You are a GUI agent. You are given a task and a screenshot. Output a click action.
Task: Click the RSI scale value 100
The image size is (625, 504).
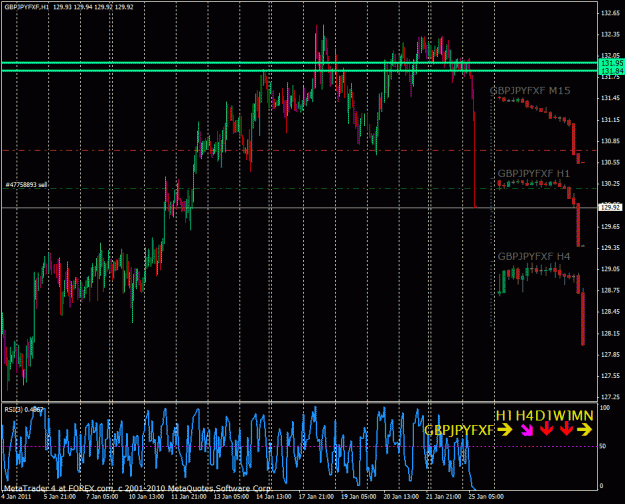[605, 408]
